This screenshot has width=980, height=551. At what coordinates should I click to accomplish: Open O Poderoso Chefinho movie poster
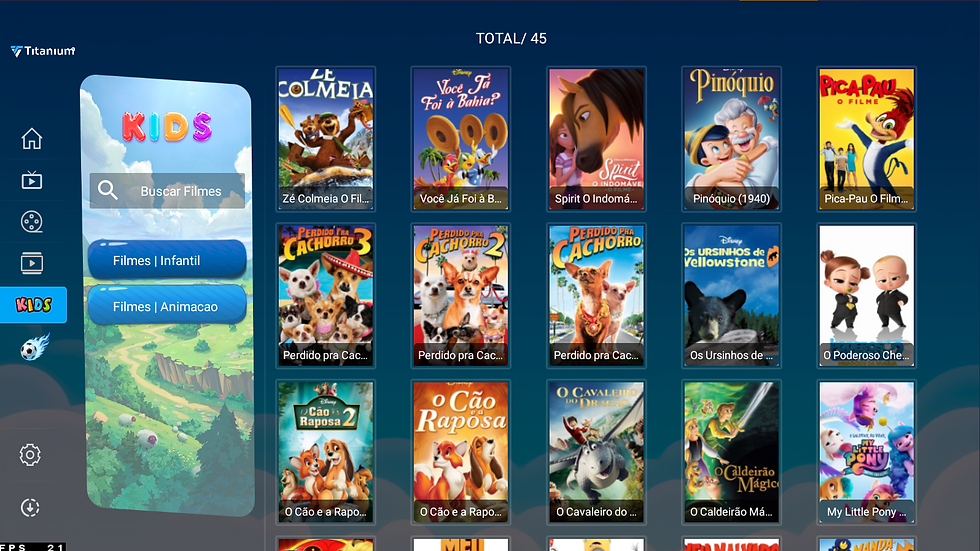point(866,295)
